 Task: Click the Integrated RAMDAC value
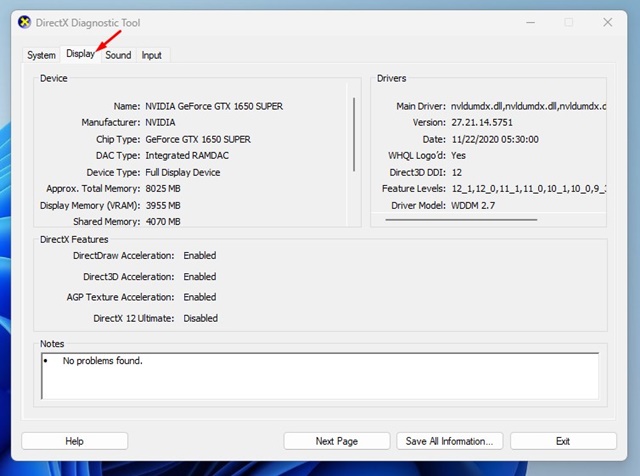pyautogui.click(x=187, y=156)
